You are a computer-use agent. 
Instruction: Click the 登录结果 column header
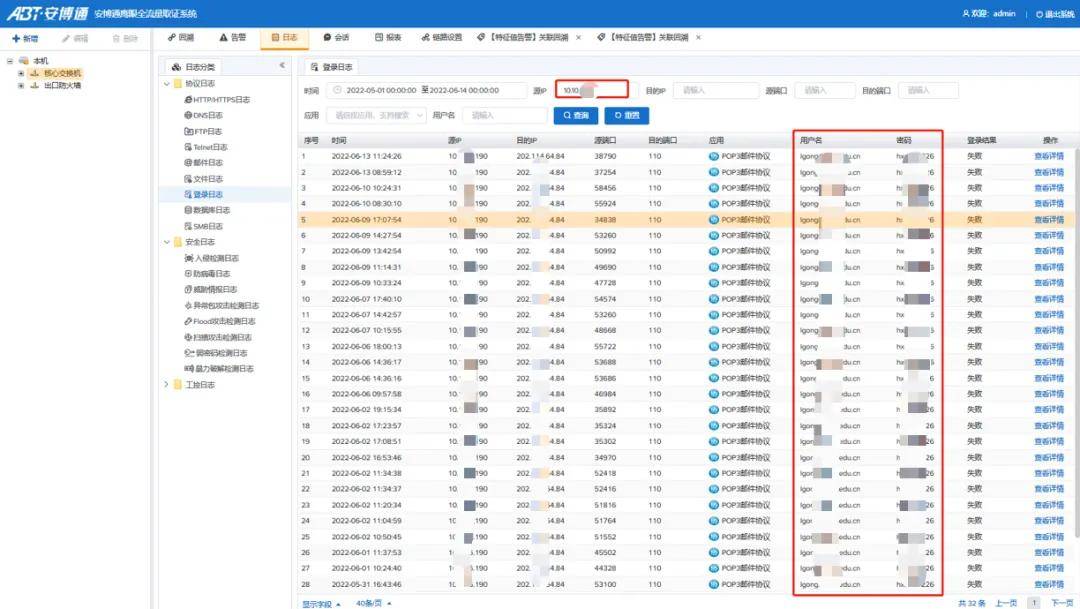[982, 140]
